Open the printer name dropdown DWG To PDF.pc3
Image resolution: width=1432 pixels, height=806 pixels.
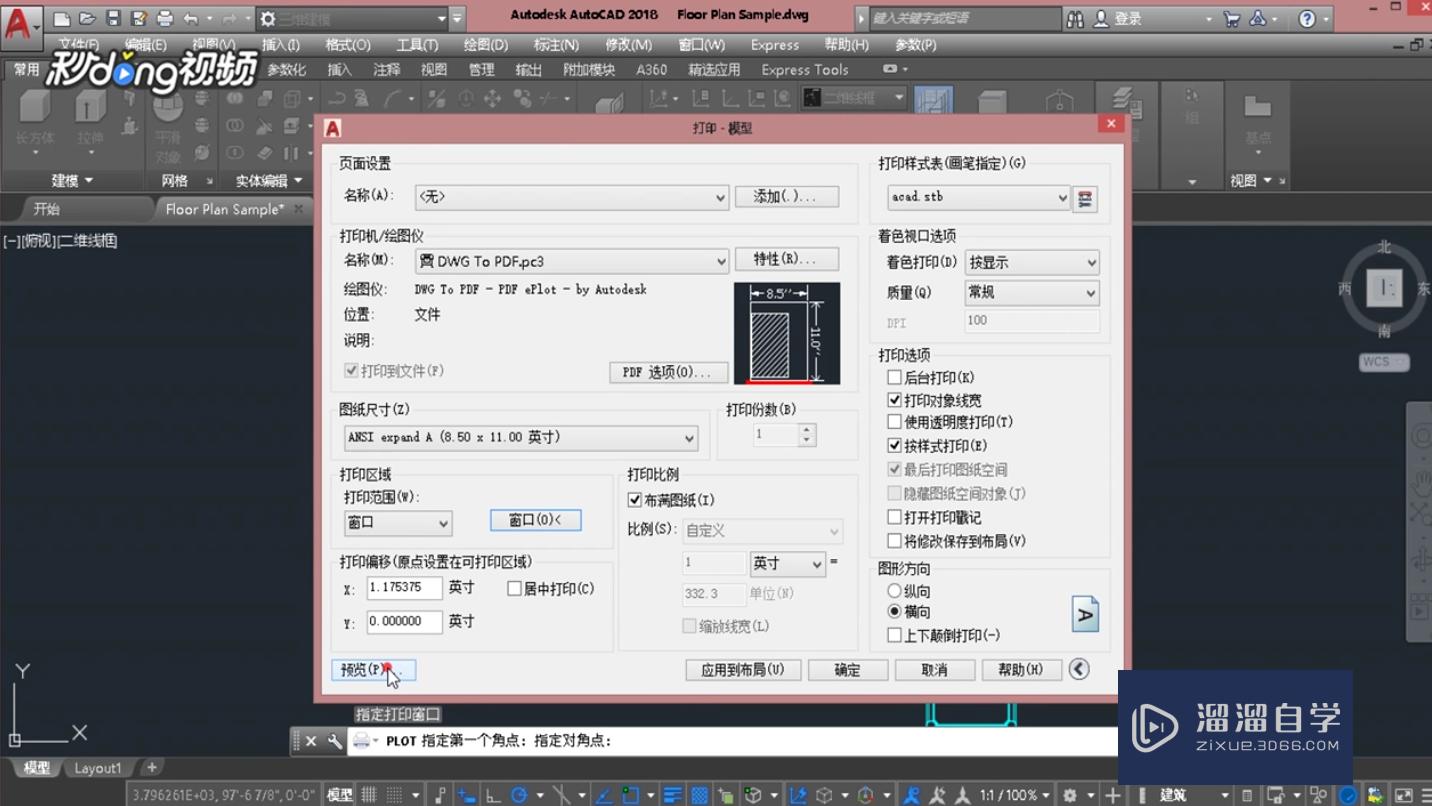pyautogui.click(x=572, y=261)
